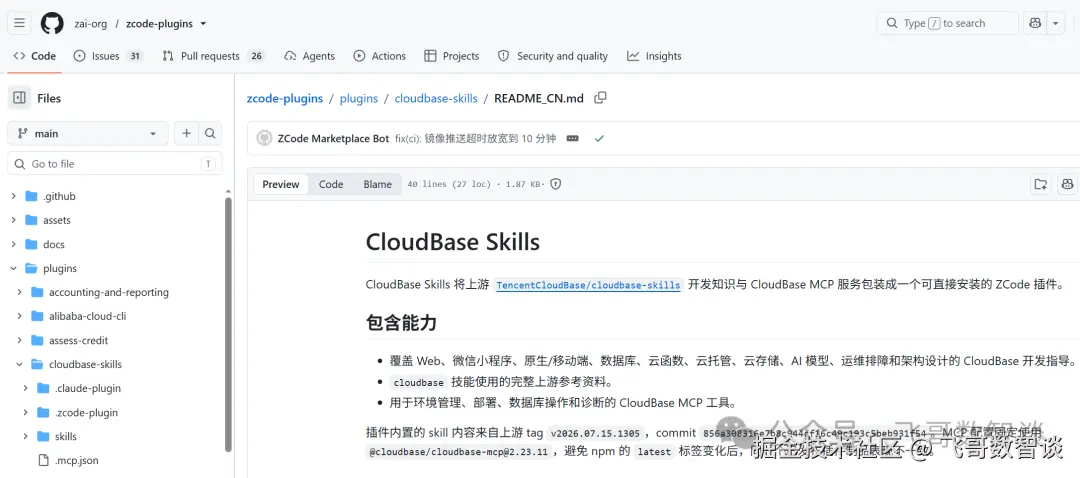Image resolution: width=1080 pixels, height=478 pixels.
Task: Switch to the Code view tab
Action: pyautogui.click(x=331, y=184)
